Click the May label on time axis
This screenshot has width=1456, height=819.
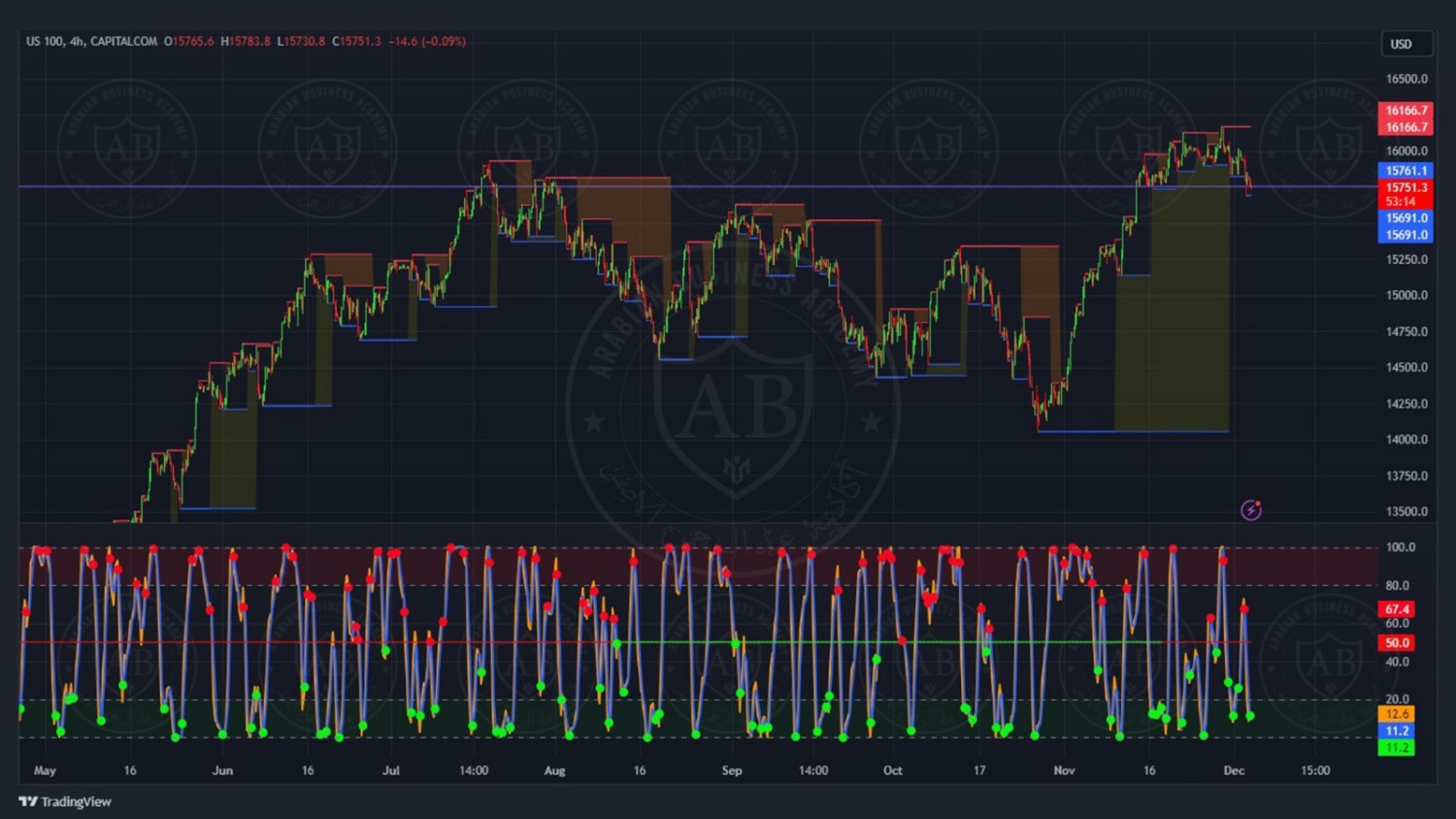45,770
